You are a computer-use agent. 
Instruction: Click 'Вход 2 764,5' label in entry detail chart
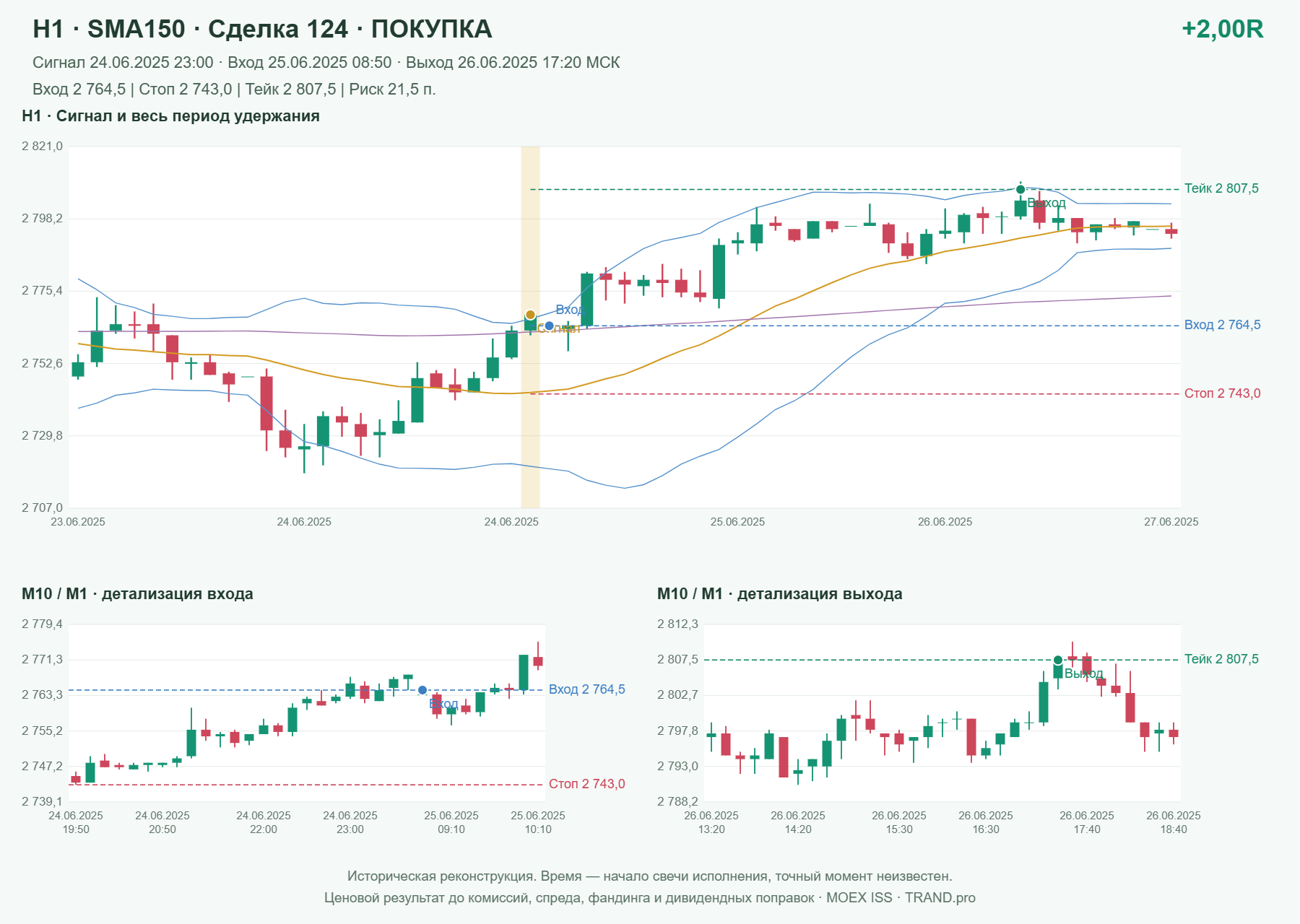click(x=586, y=689)
